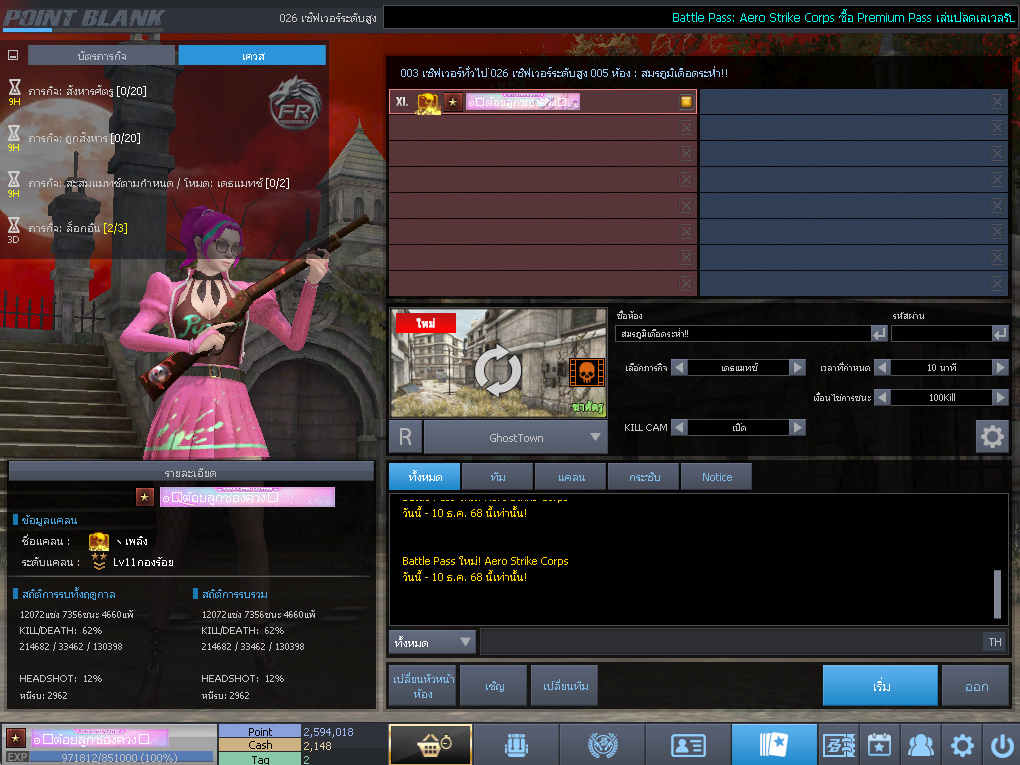Click the R random map button
The image size is (1020, 765).
click(x=404, y=437)
